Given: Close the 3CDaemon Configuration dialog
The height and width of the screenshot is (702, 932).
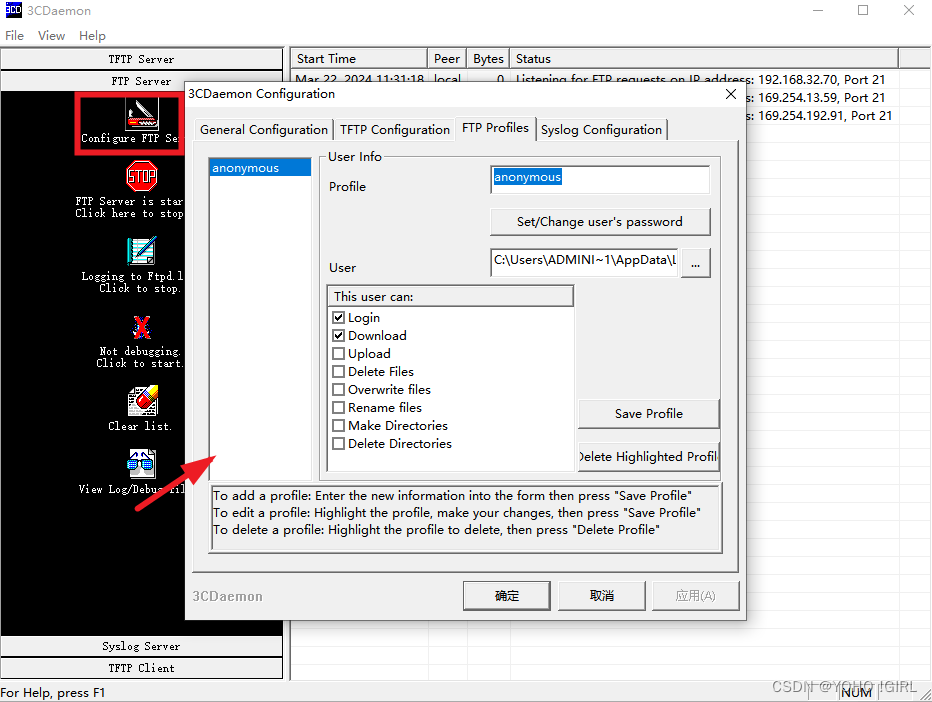Looking at the screenshot, I should pos(731,94).
